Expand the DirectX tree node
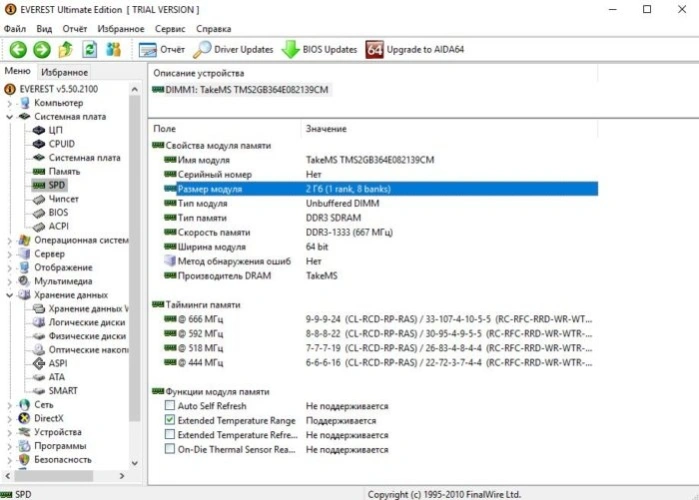The image size is (699, 500). (9, 419)
